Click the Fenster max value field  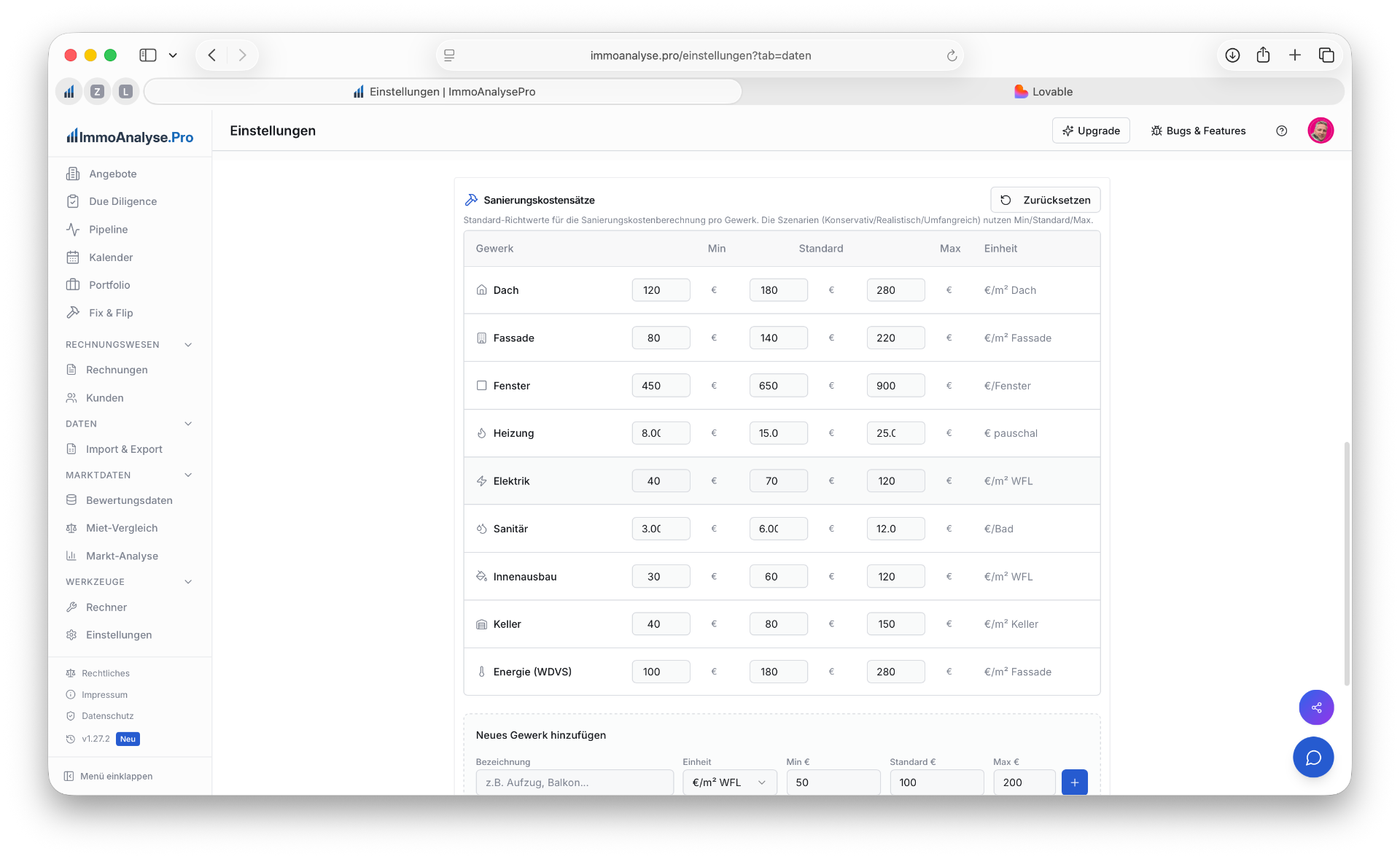click(895, 386)
